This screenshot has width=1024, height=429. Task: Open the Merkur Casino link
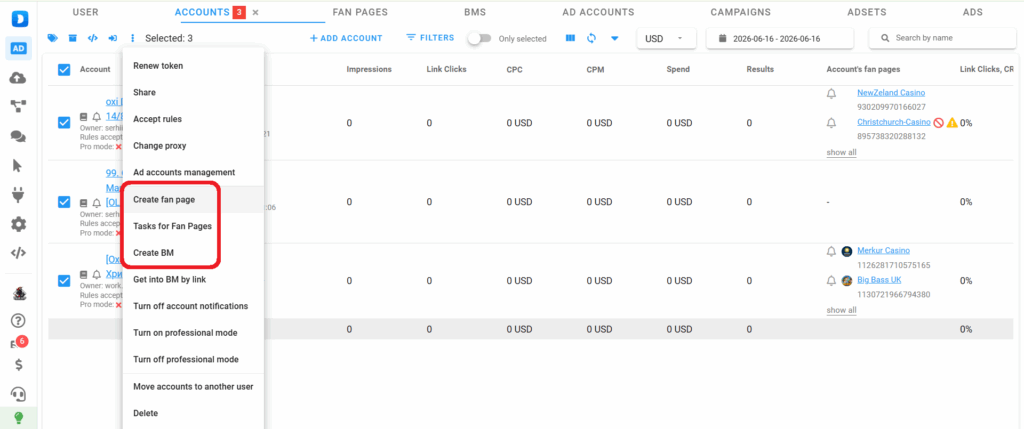pyautogui.click(x=883, y=250)
